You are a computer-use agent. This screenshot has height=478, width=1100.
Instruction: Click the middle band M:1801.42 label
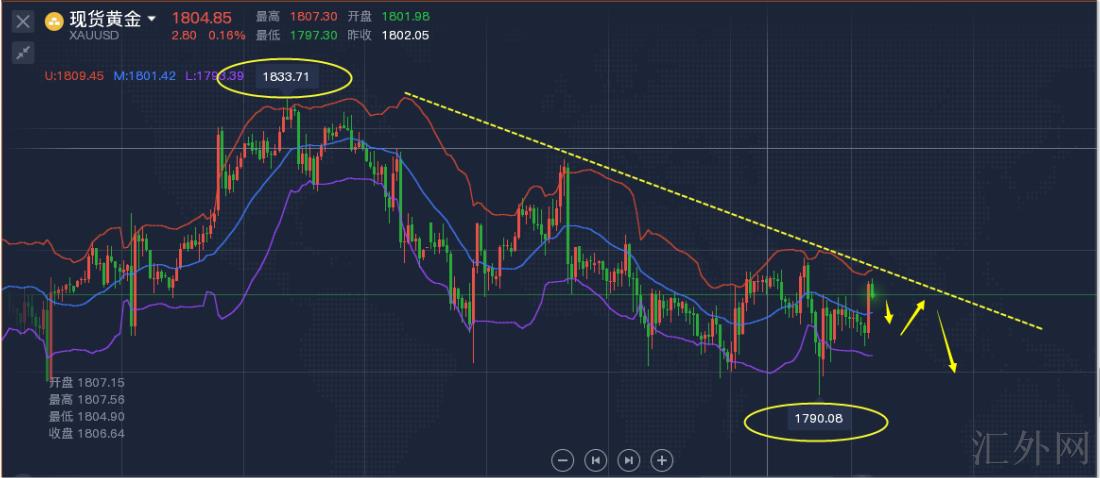point(145,77)
